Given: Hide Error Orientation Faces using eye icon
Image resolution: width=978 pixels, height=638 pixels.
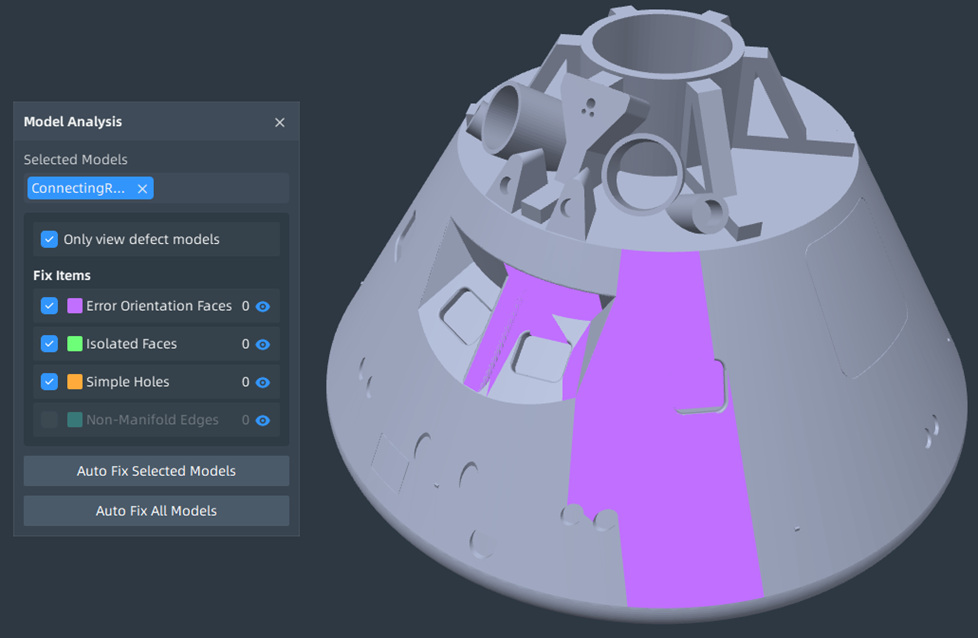Looking at the screenshot, I should 263,307.
